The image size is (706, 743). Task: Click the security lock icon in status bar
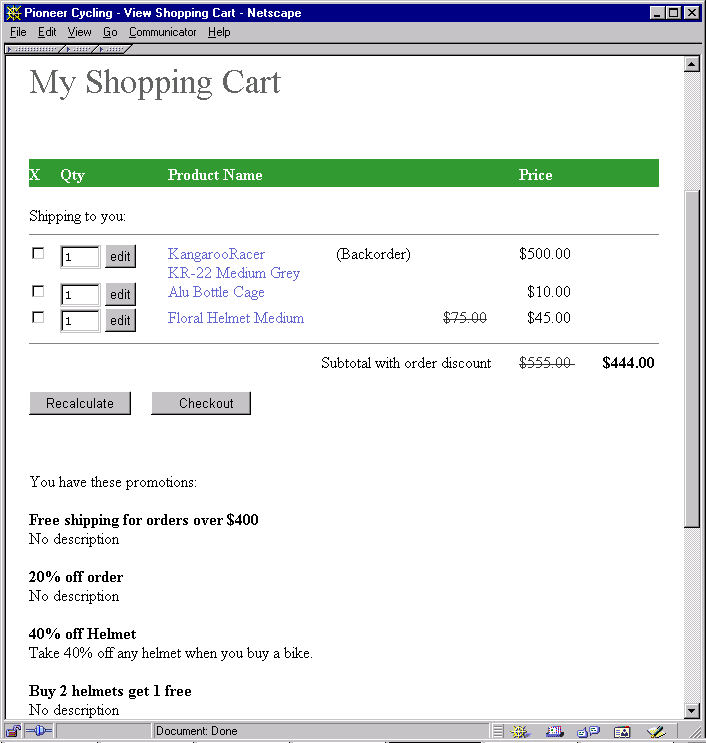click(13, 731)
